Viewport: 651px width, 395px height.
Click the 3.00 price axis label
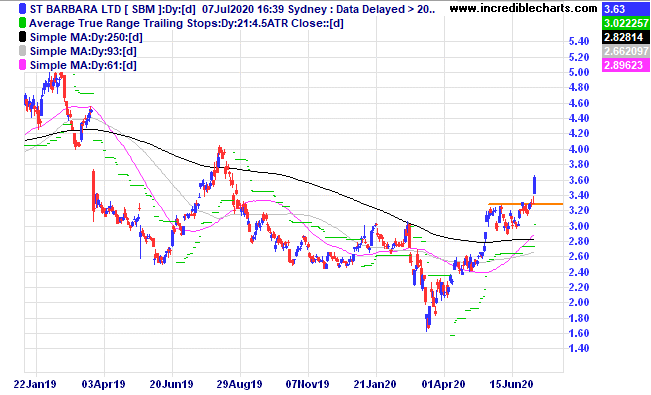tap(579, 226)
